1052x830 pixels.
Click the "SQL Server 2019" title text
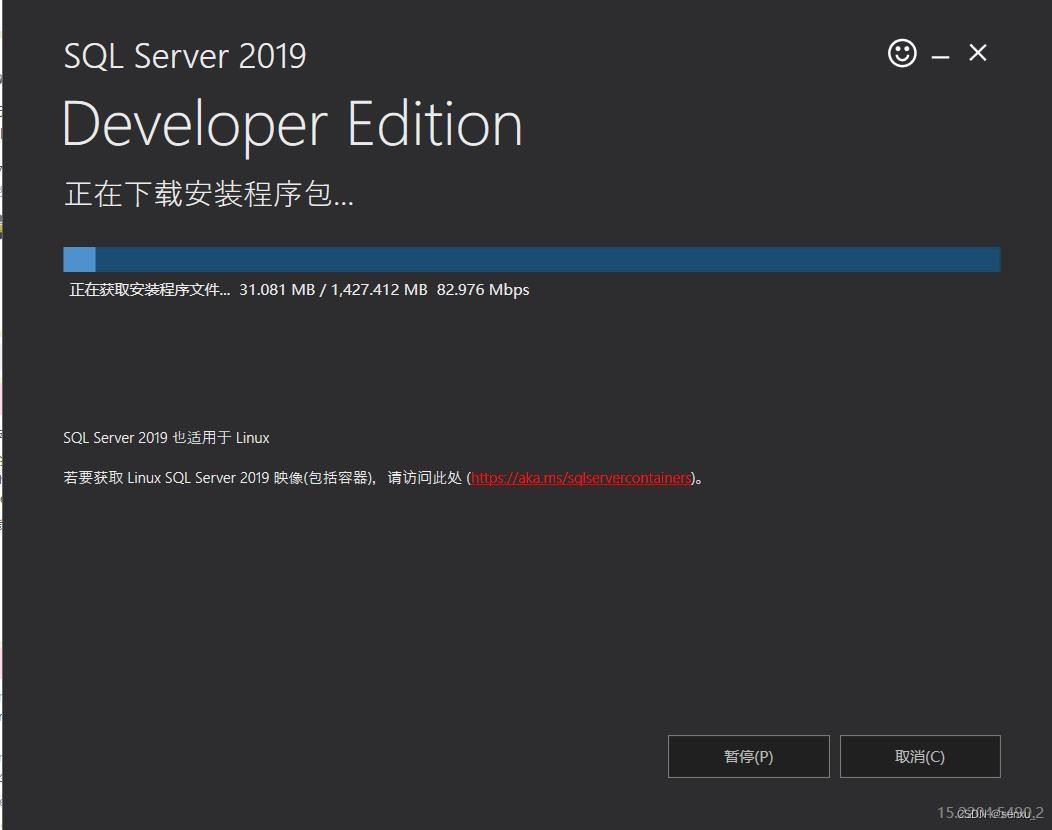tap(184, 56)
